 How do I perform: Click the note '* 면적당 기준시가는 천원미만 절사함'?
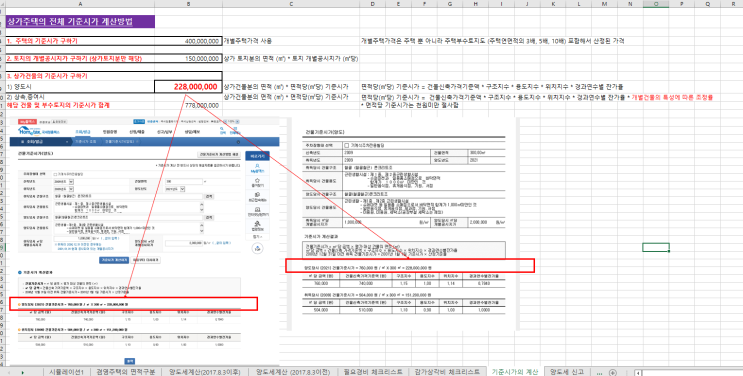point(409,105)
